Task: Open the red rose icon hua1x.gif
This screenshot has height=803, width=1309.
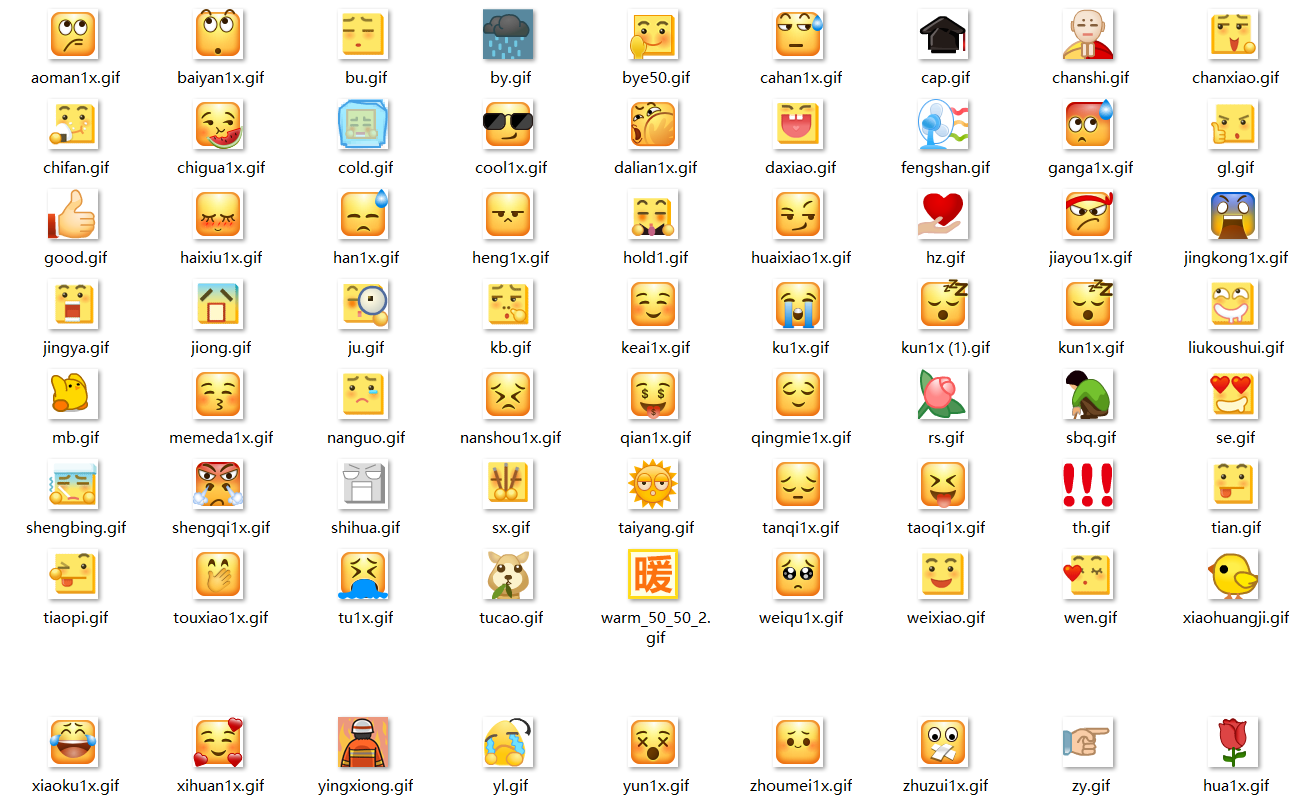Action: (1234, 743)
